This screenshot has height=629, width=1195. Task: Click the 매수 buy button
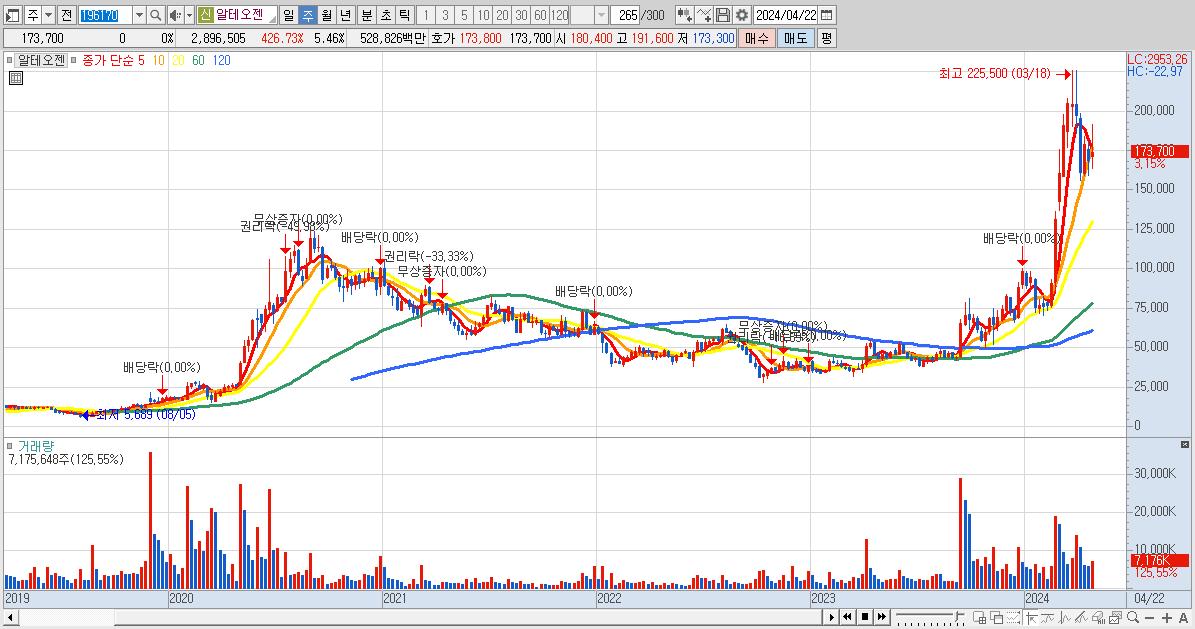tap(756, 37)
